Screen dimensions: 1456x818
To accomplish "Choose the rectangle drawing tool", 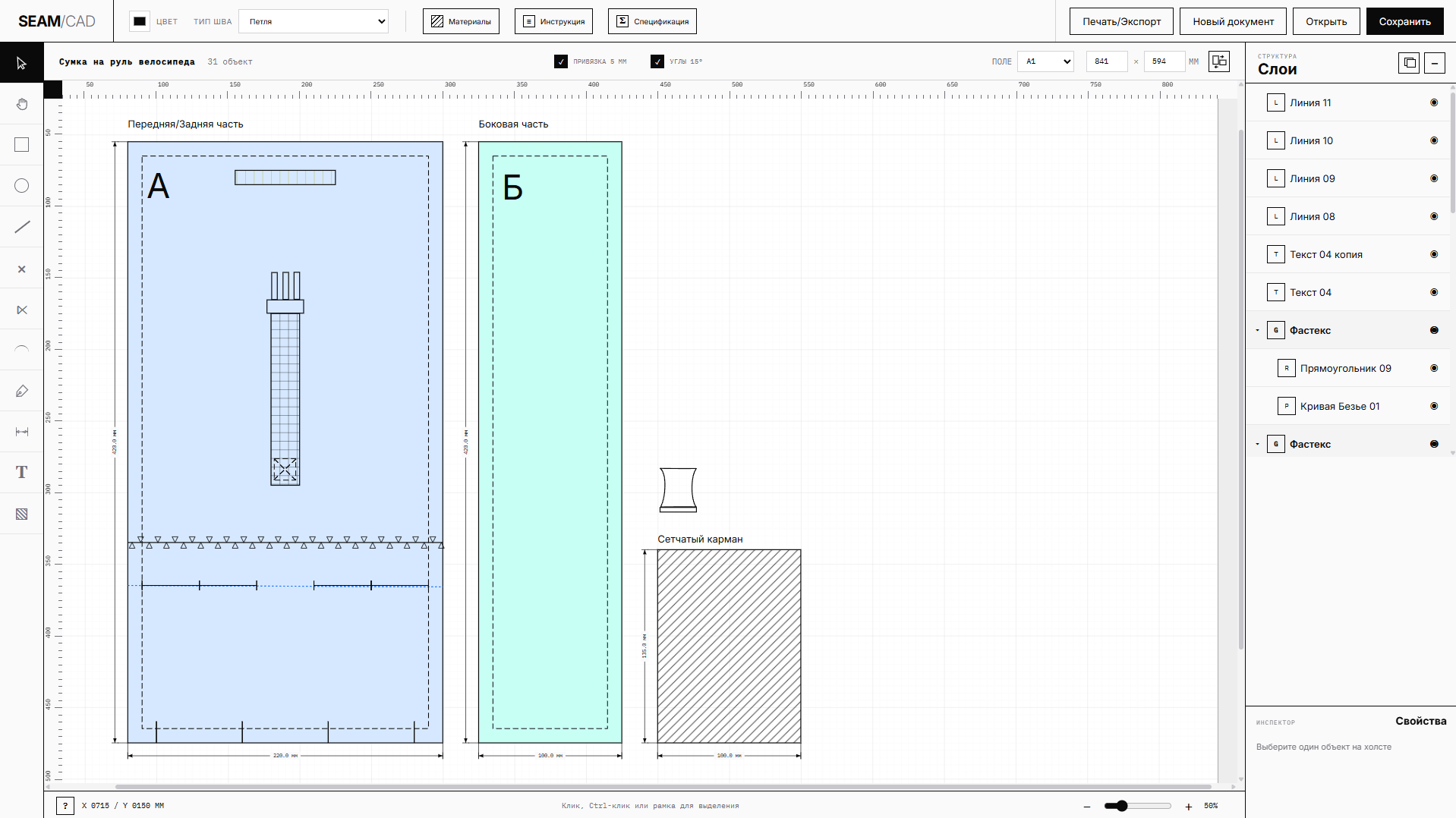I will (21, 145).
